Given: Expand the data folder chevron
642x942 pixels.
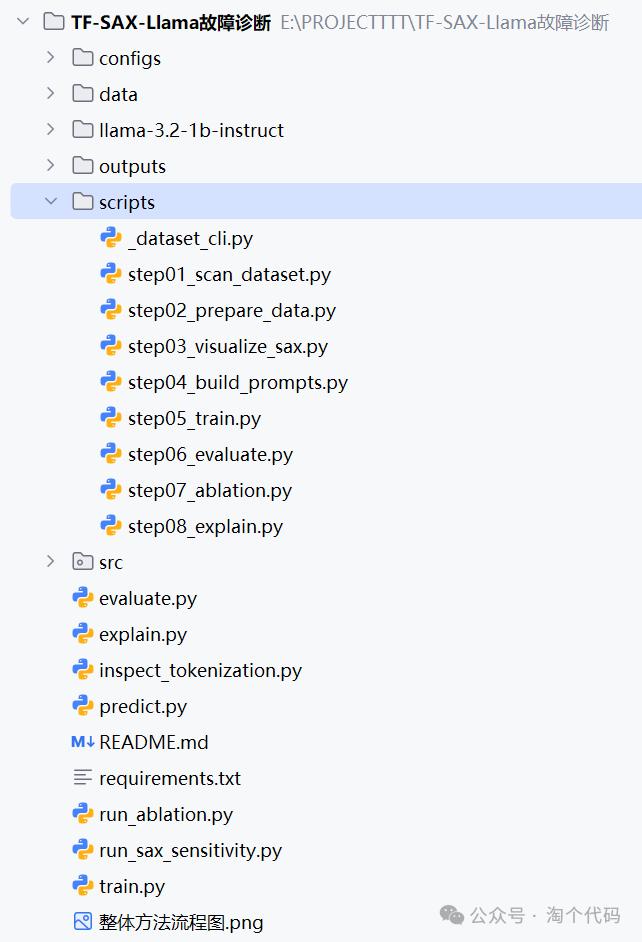Looking at the screenshot, I should 51,94.
